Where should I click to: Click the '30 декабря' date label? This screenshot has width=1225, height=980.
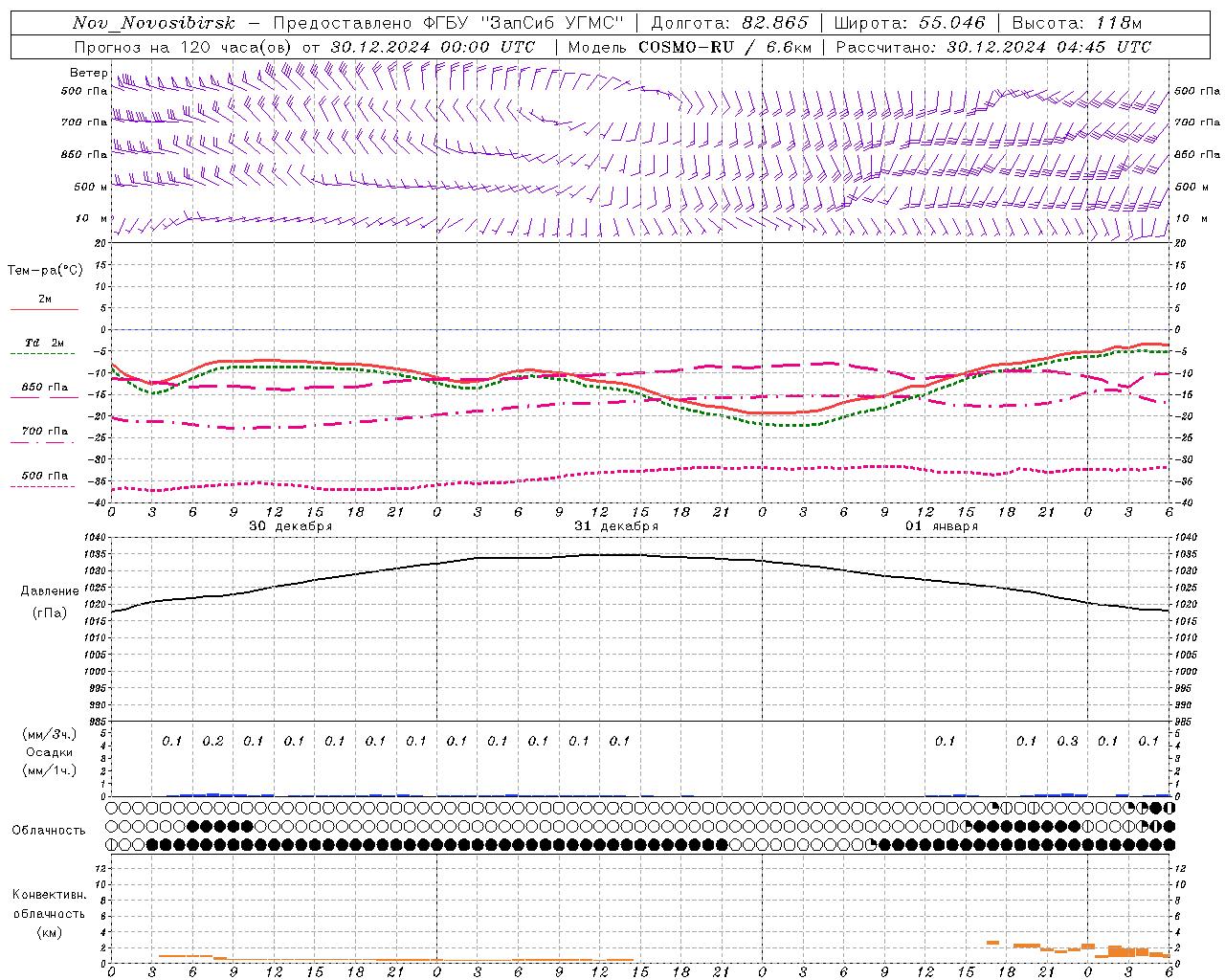(291, 525)
